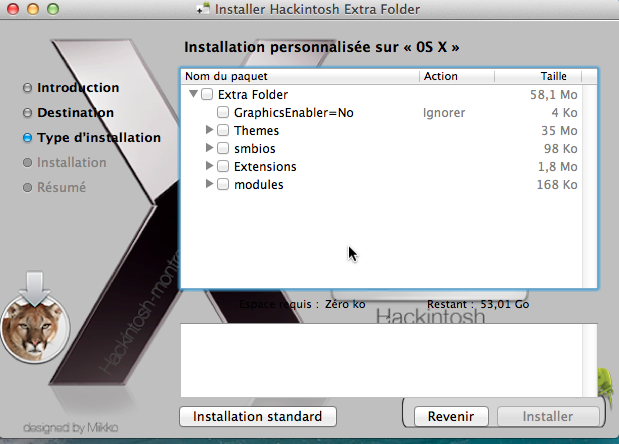The image size is (619, 444).
Task: Click the 58,1 Mo size value
Action: (x=553, y=95)
